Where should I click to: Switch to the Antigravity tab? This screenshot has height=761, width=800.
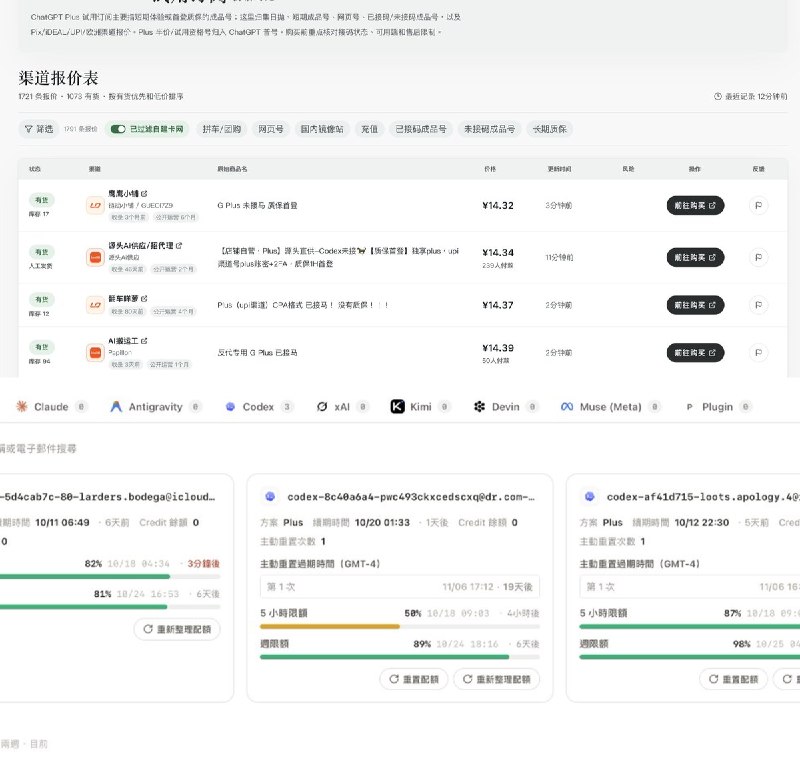(x=156, y=407)
